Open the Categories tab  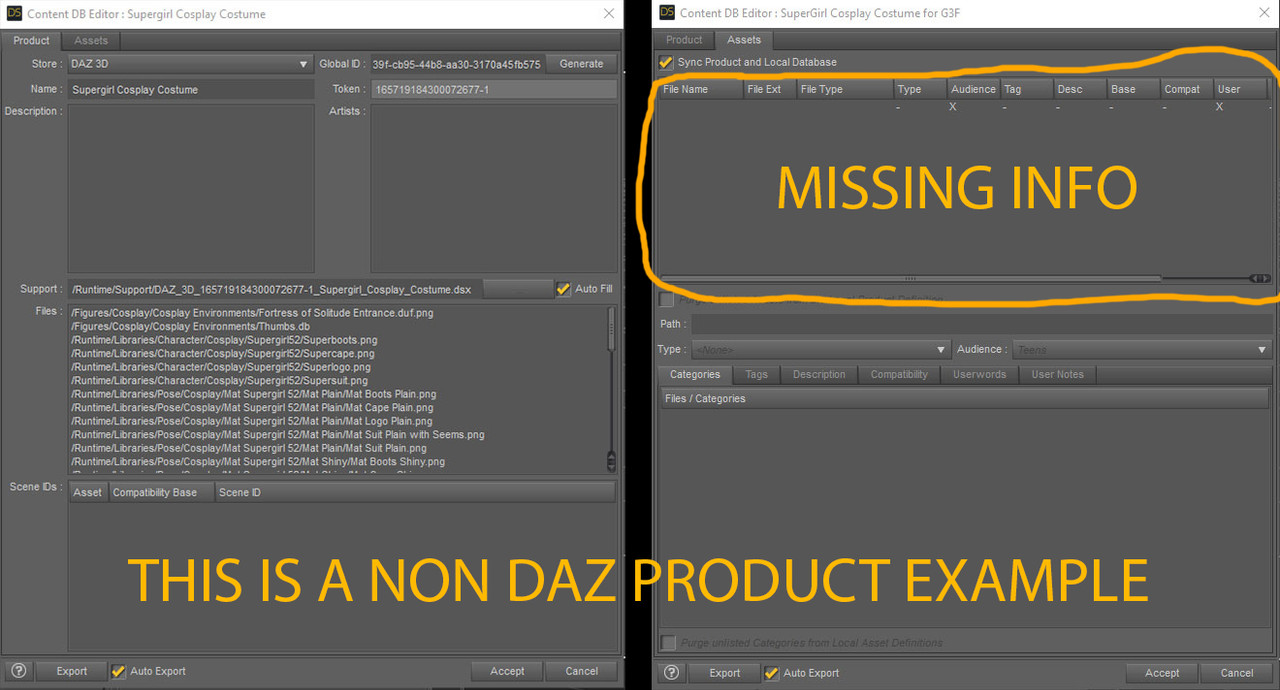695,375
